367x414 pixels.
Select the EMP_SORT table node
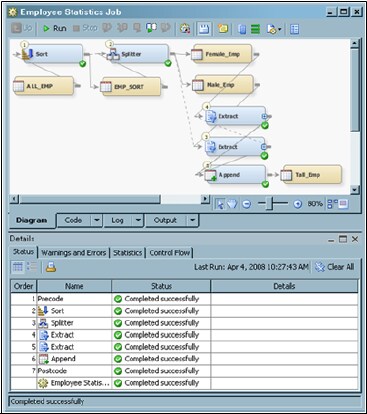point(131,87)
